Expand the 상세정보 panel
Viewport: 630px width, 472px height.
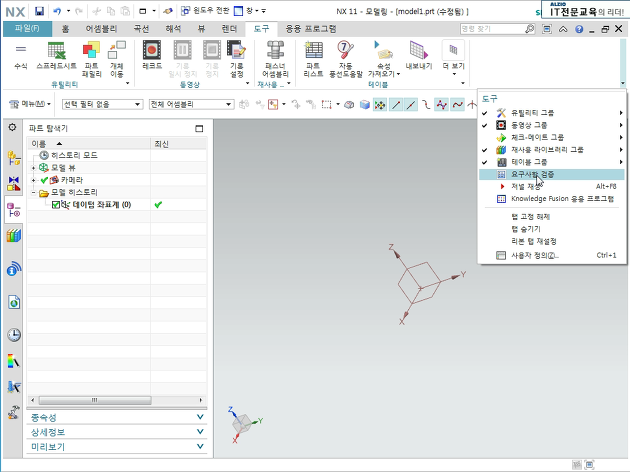click(x=117, y=432)
